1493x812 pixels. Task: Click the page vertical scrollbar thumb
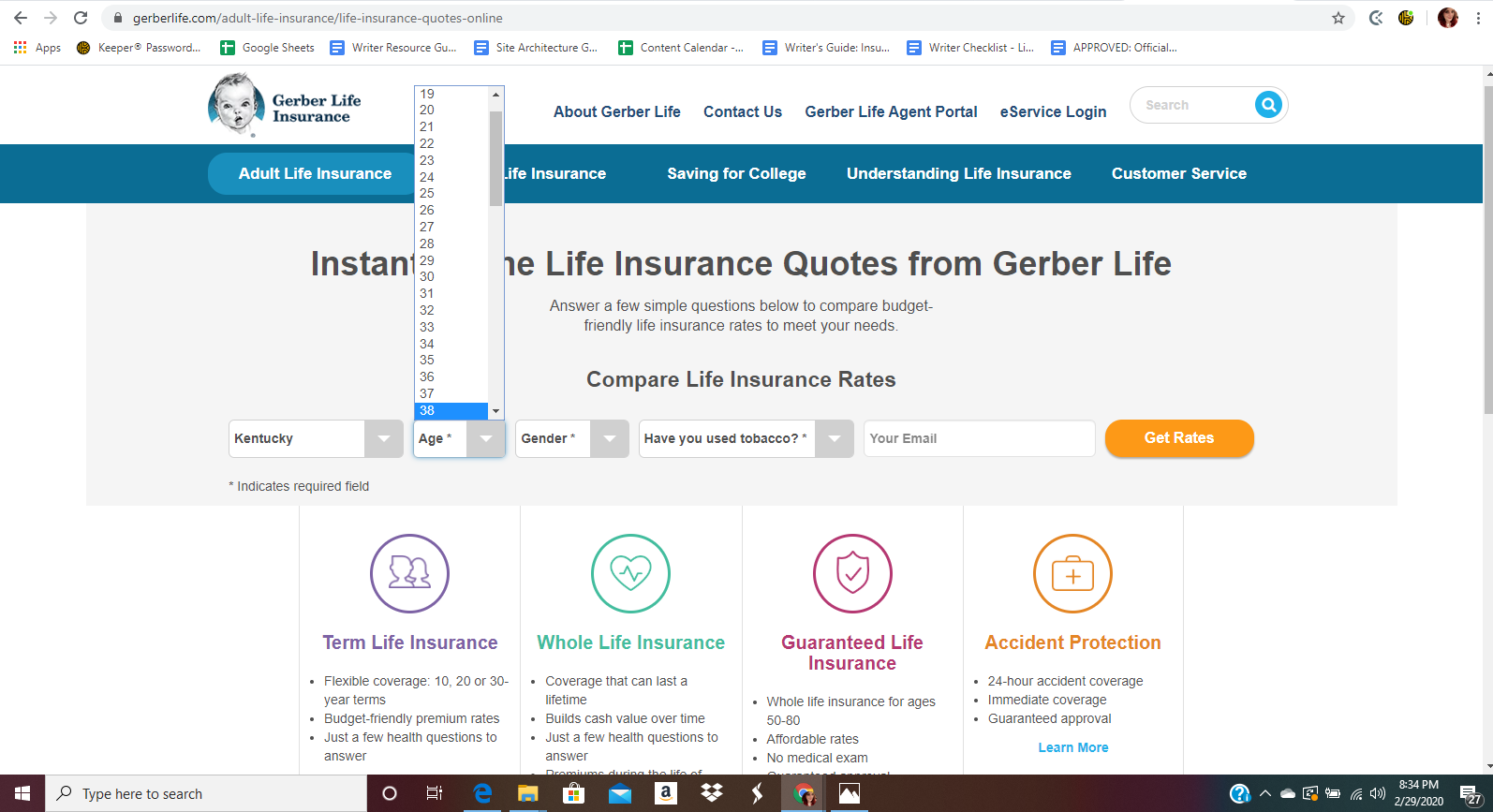point(1487,249)
